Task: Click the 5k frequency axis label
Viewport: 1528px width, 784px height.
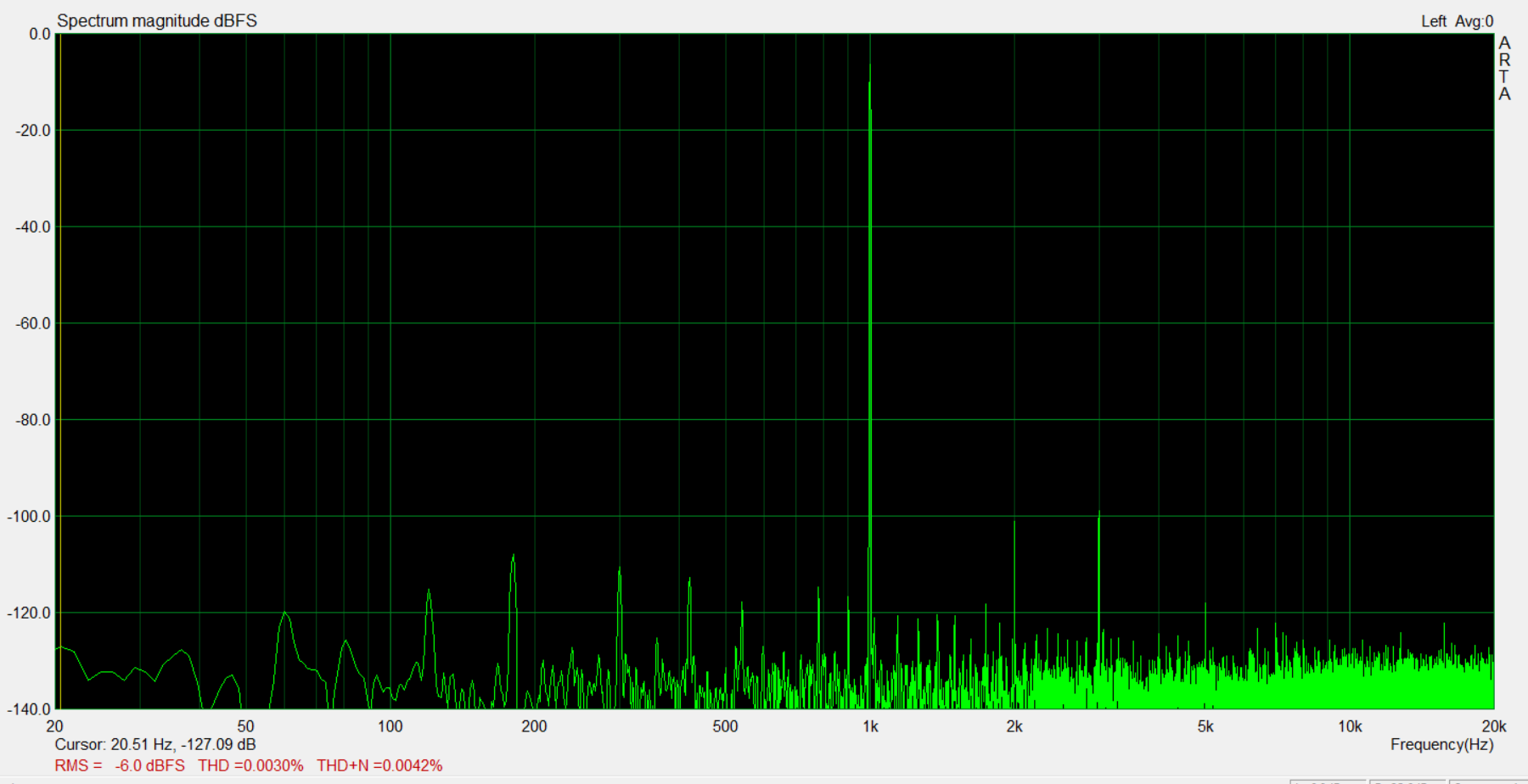Action: 1205,726
